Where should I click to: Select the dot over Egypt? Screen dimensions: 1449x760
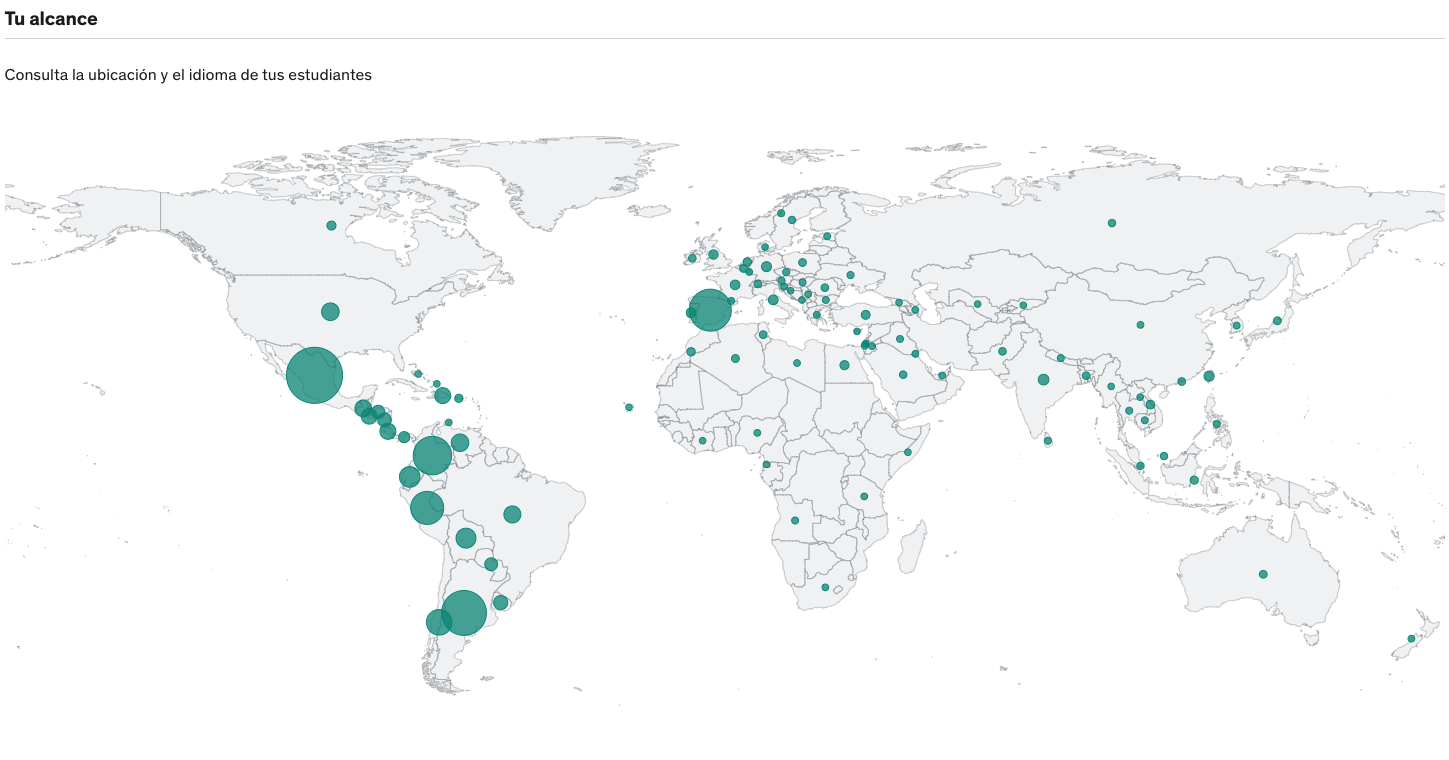coord(844,365)
